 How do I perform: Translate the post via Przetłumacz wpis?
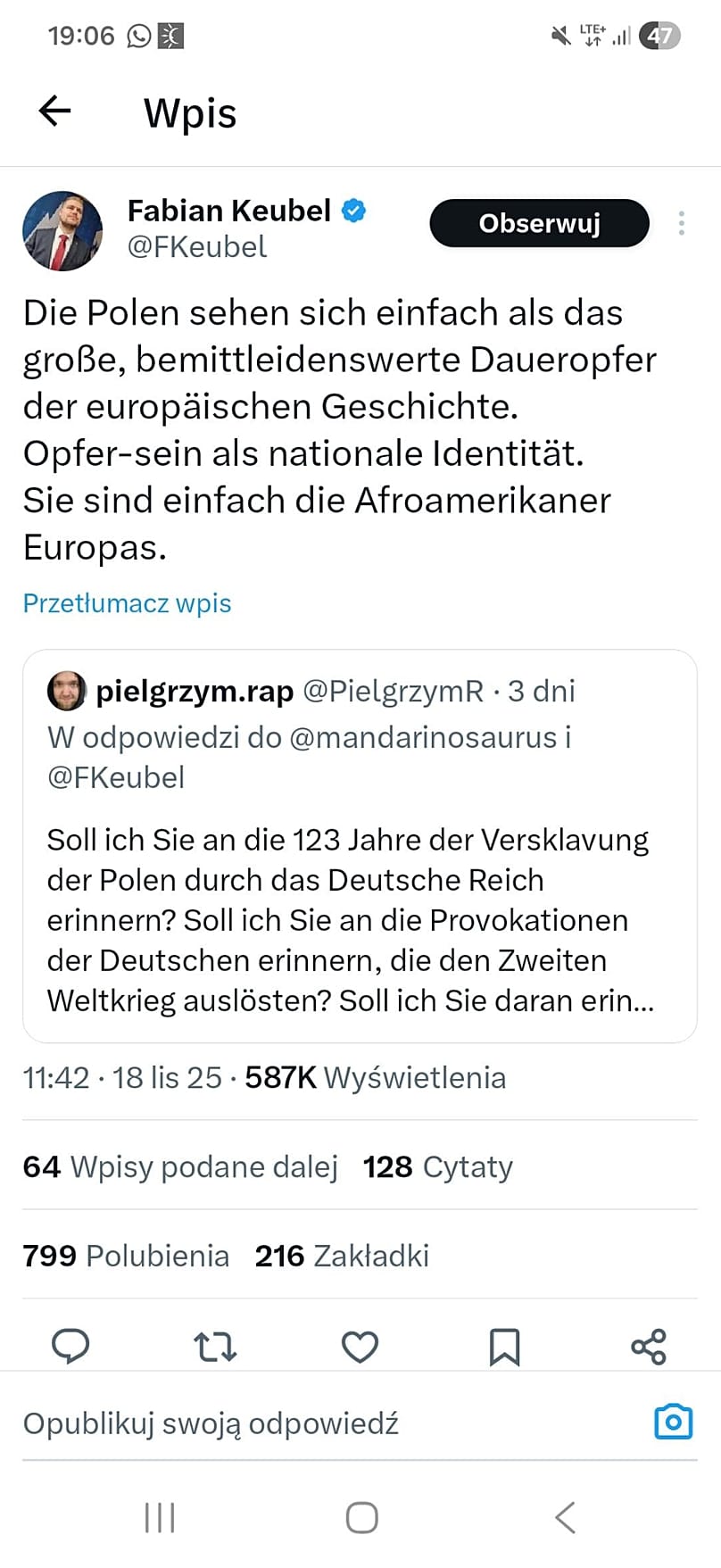coord(126,603)
